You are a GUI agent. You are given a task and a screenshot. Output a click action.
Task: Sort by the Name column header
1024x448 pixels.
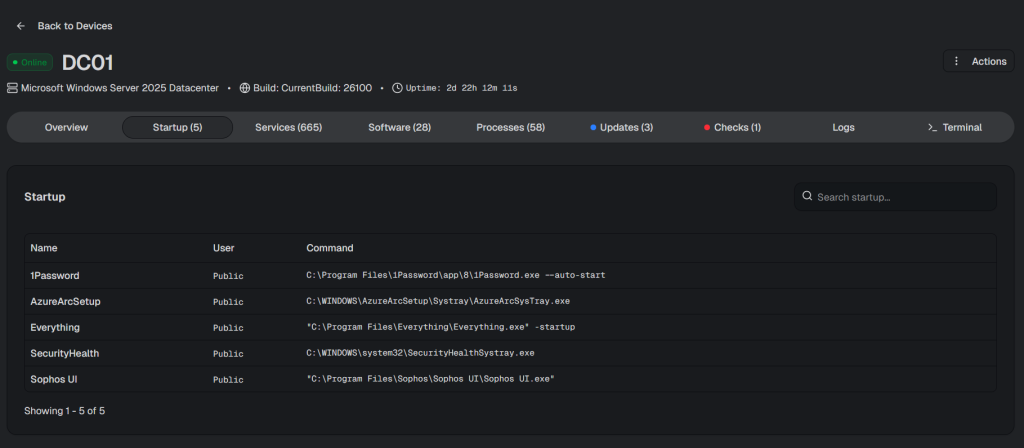45,247
